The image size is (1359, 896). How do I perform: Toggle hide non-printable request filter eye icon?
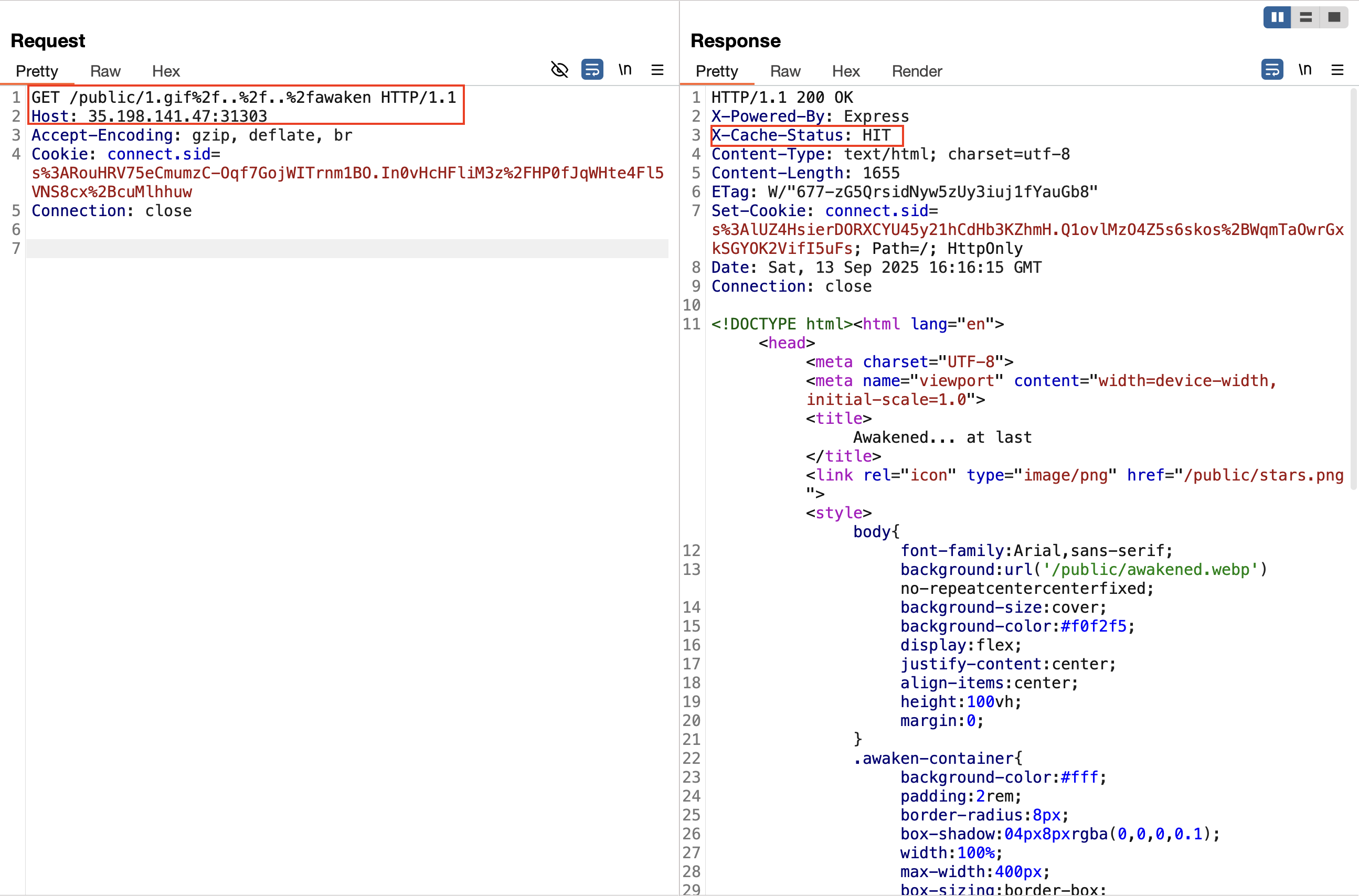tap(559, 70)
